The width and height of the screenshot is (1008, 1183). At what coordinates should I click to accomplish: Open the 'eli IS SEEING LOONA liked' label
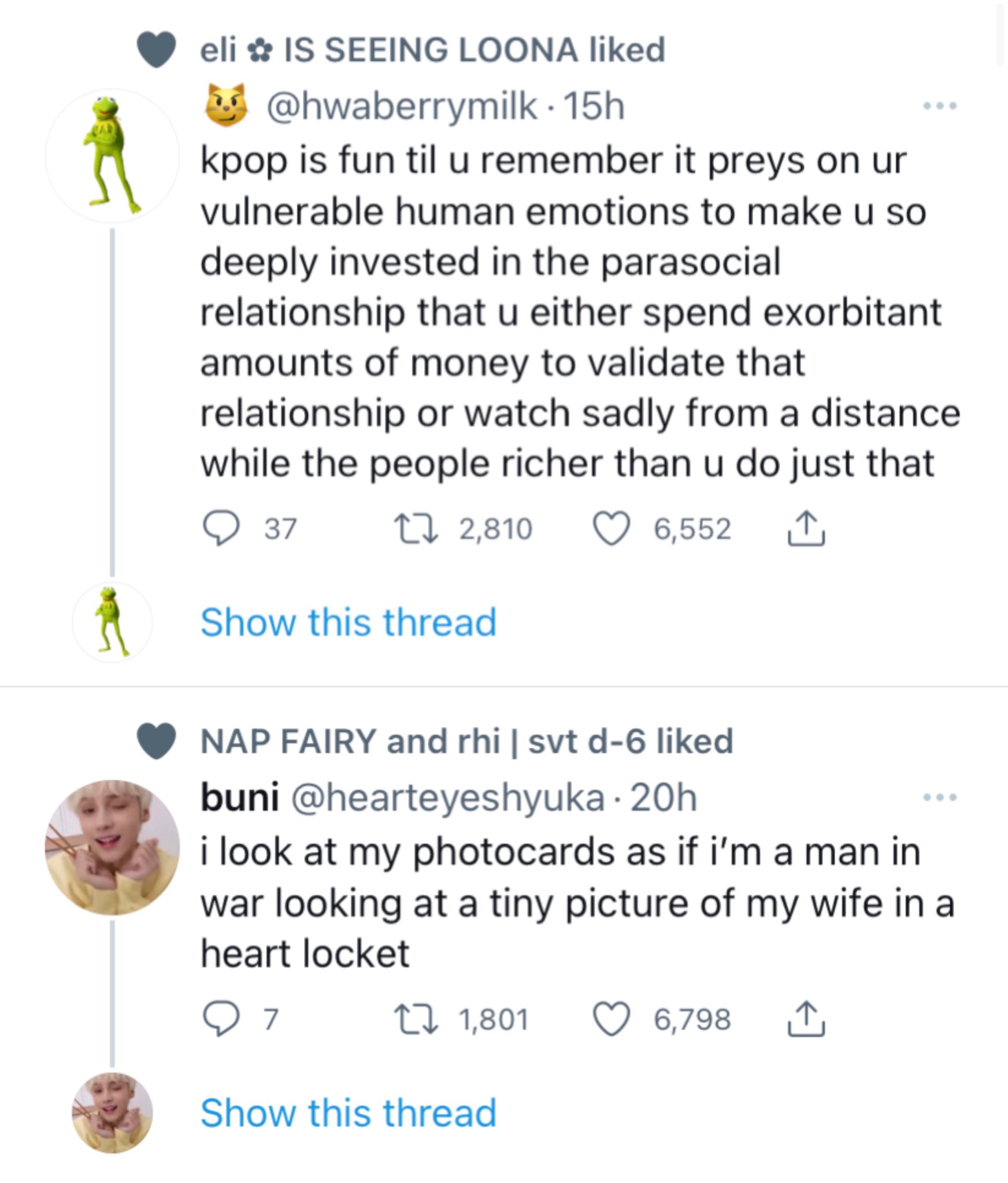click(432, 50)
